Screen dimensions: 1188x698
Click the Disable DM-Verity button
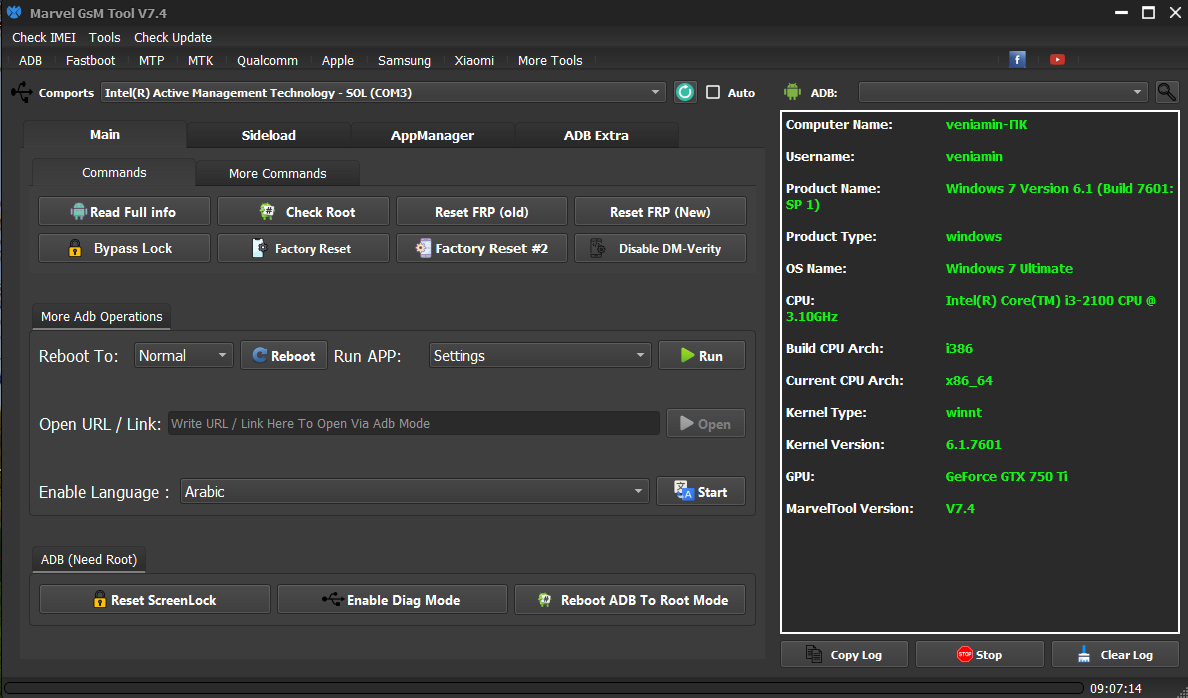[660, 248]
